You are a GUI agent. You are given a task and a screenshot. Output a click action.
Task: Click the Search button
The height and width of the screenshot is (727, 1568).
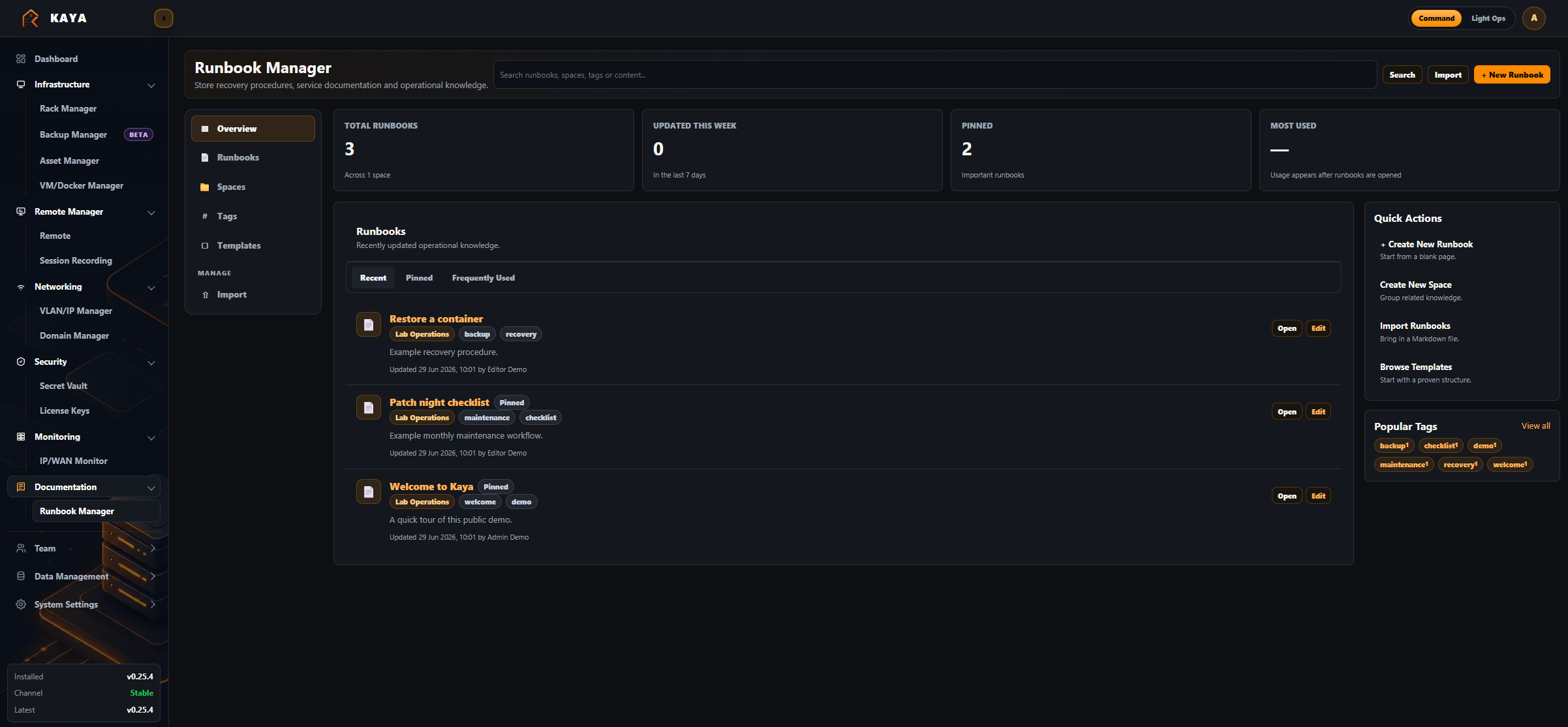coord(1402,75)
